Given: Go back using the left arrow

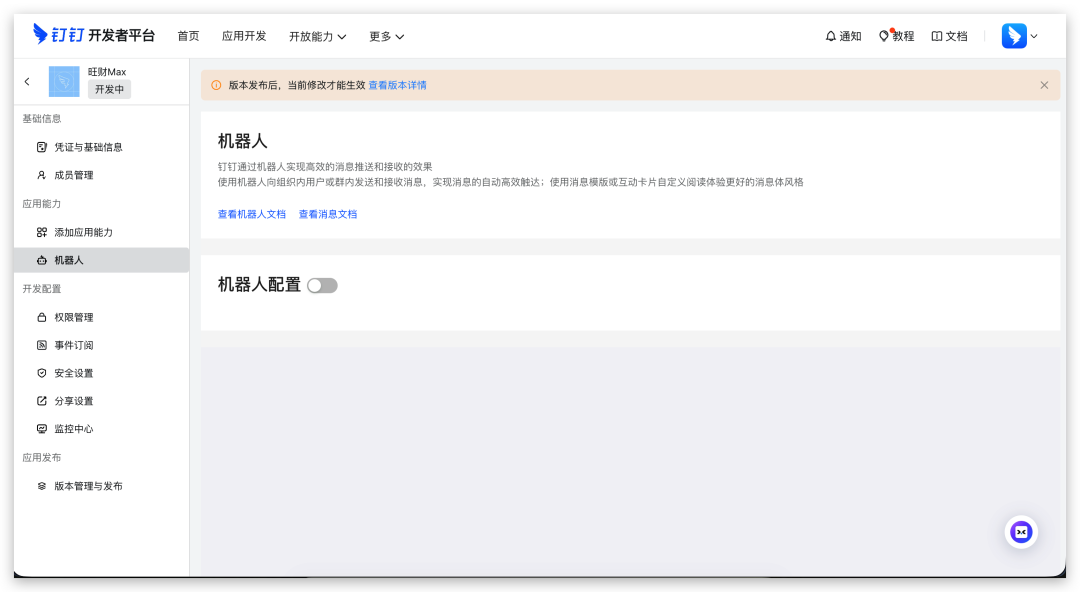Looking at the screenshot, I should click(x=27, y=82).
